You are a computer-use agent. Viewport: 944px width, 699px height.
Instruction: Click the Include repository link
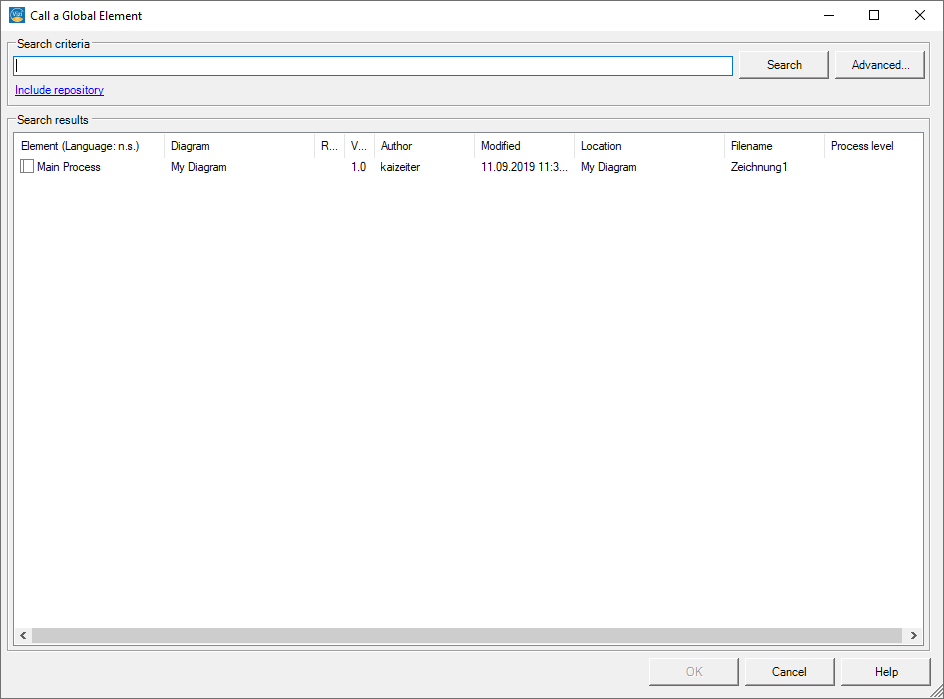[x=59, y=90]
